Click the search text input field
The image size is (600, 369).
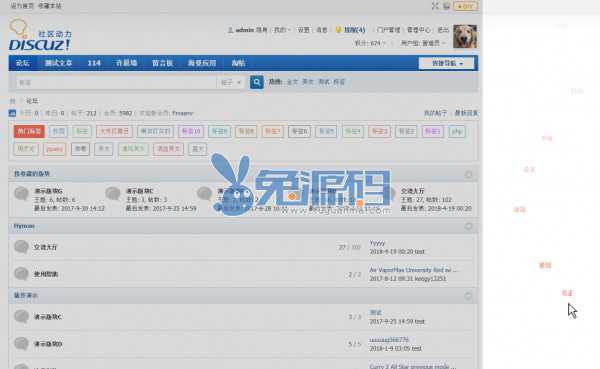[x=116, y=82]
